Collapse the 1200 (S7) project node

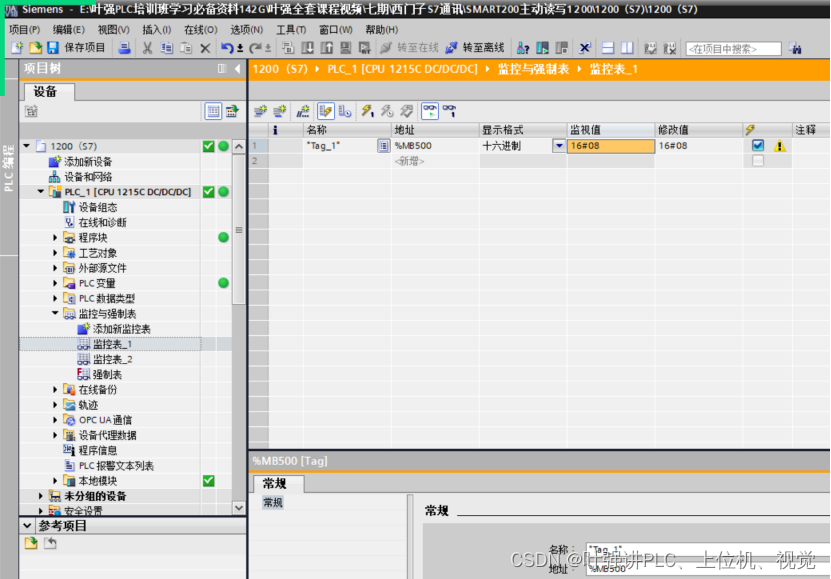tap(26, 146)
